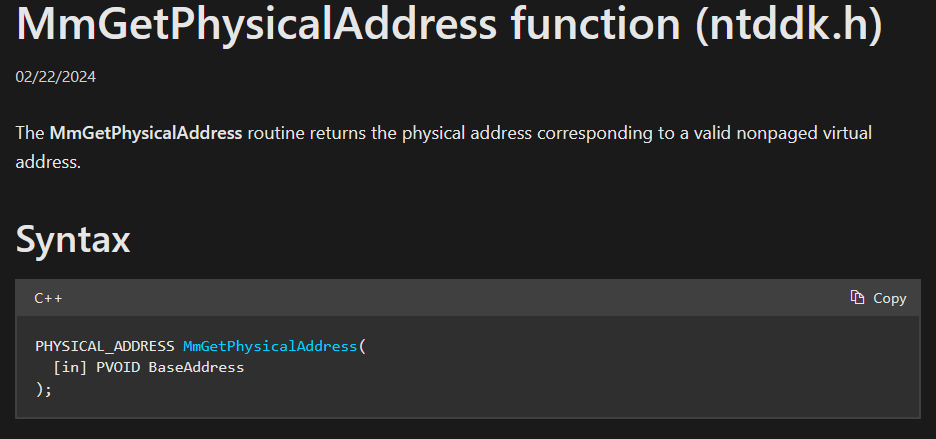
Task: Click PHYSICAL_ADDRESS return type in code
Action: tap(105, 346)
